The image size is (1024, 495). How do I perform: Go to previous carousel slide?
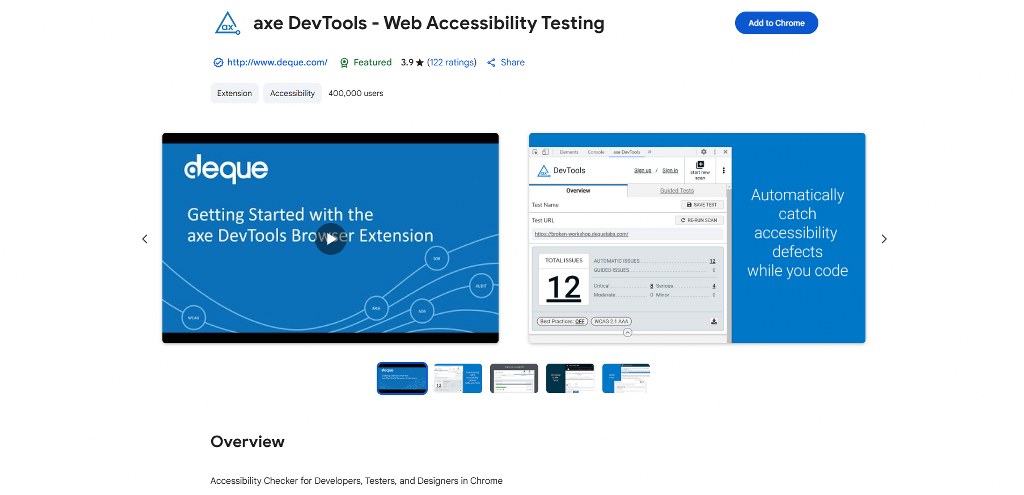(144, 239)
